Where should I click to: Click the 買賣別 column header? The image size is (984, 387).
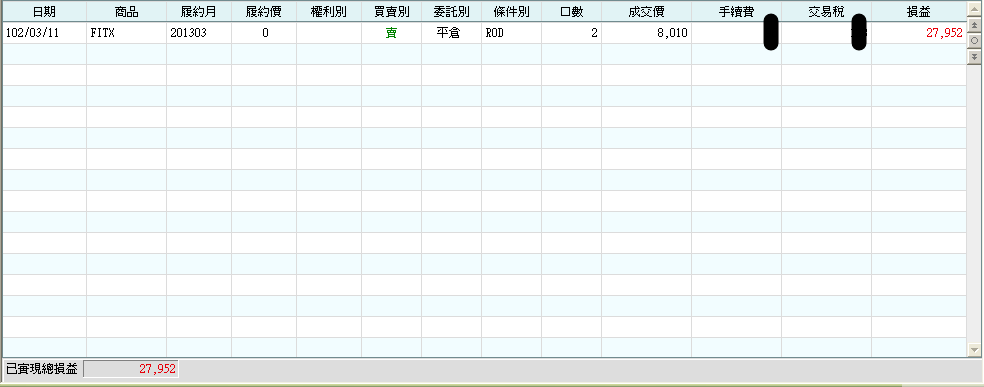coord(391,12)
